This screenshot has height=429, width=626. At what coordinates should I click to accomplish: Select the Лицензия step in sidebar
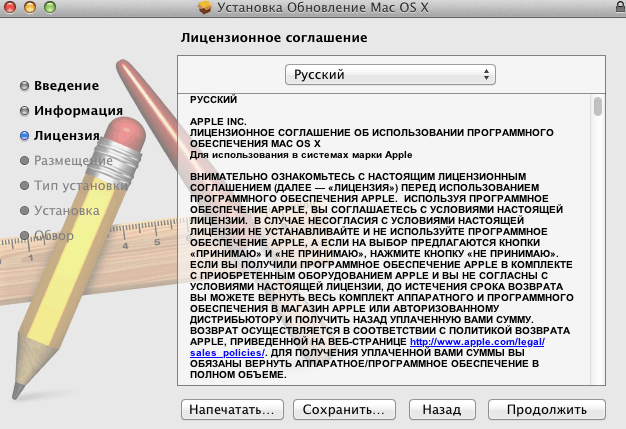[x=67, y=136]
